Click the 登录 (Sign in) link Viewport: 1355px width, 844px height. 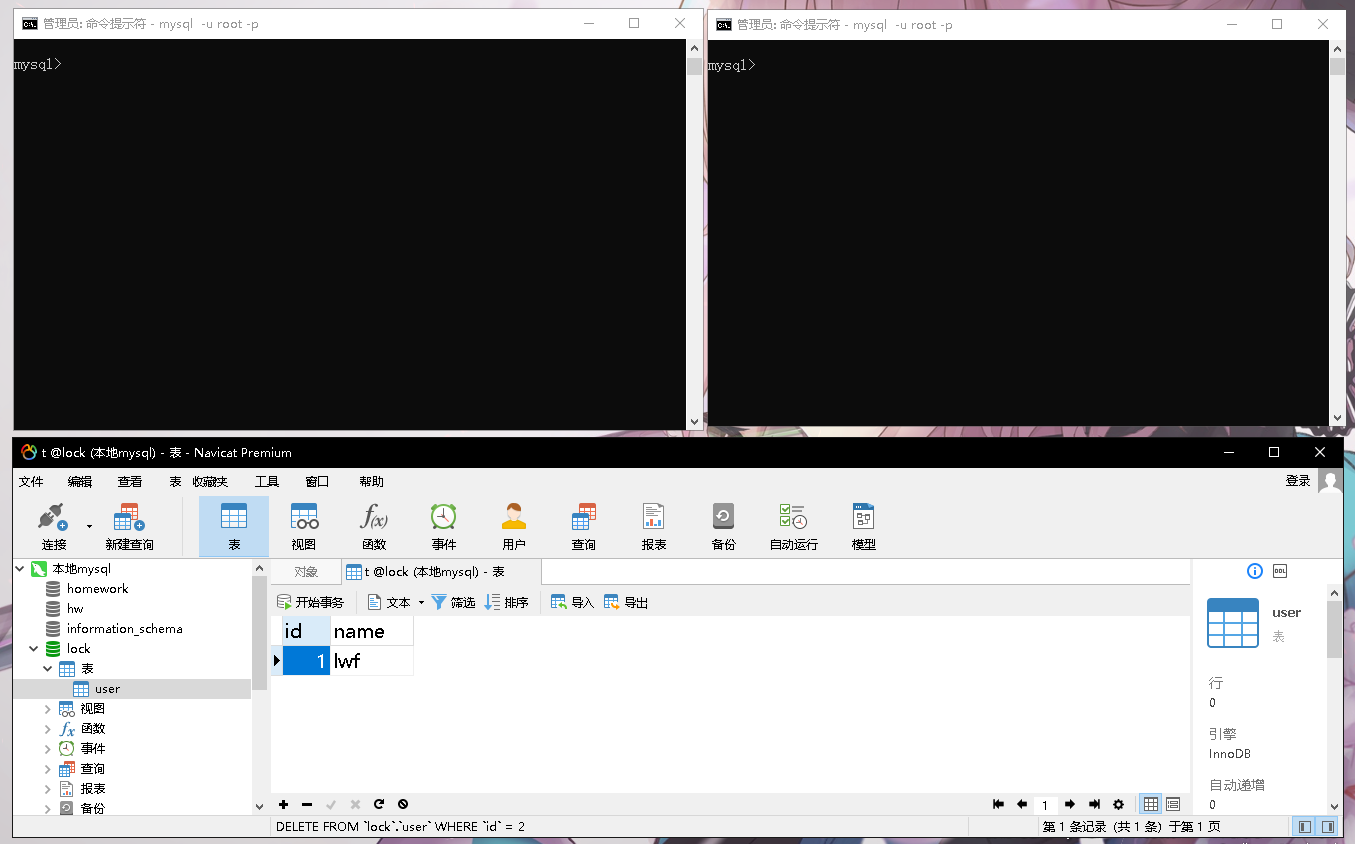[1298, 481]
